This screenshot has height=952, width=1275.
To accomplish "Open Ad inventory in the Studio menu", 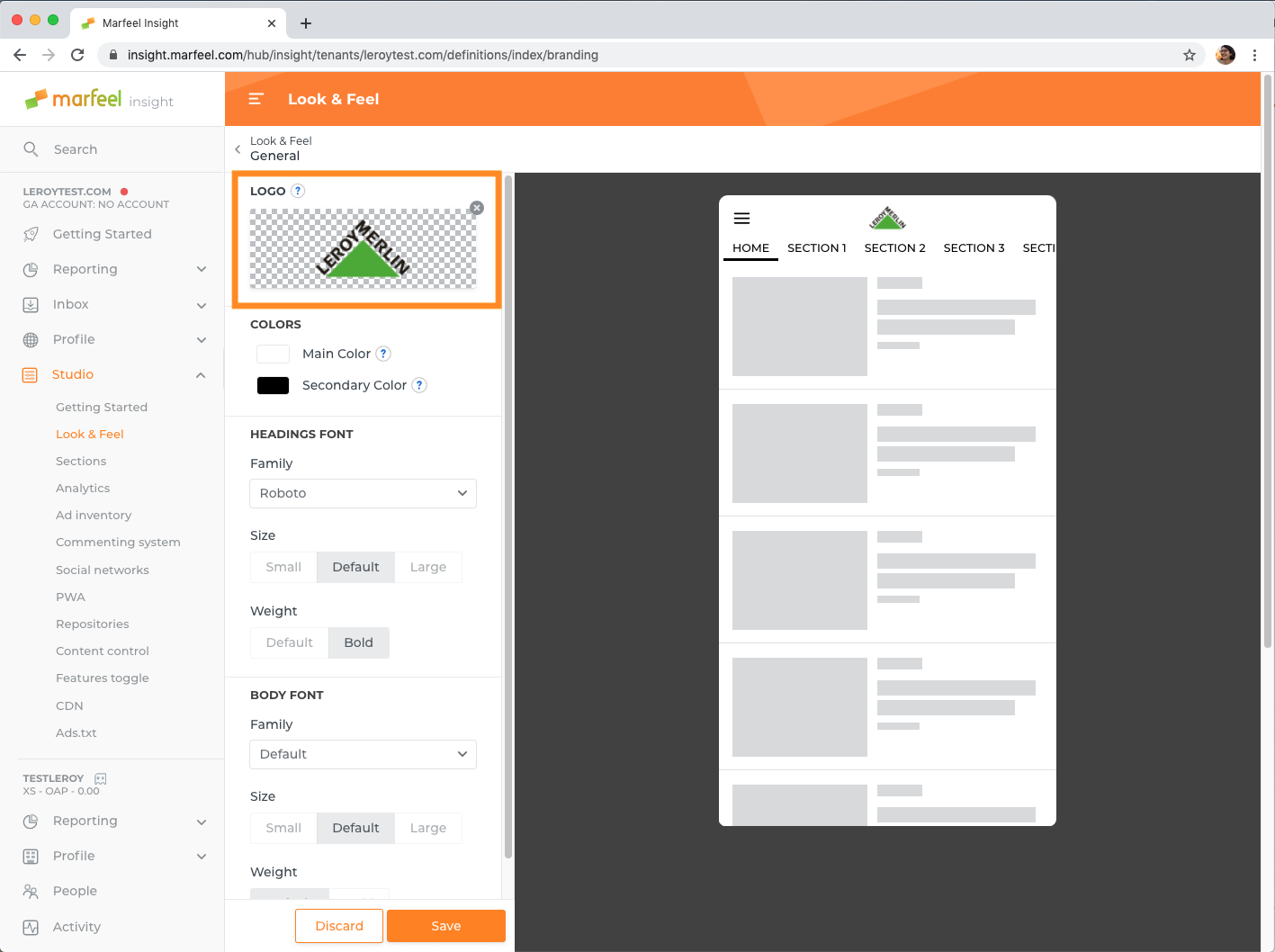I will click(94, 515).
